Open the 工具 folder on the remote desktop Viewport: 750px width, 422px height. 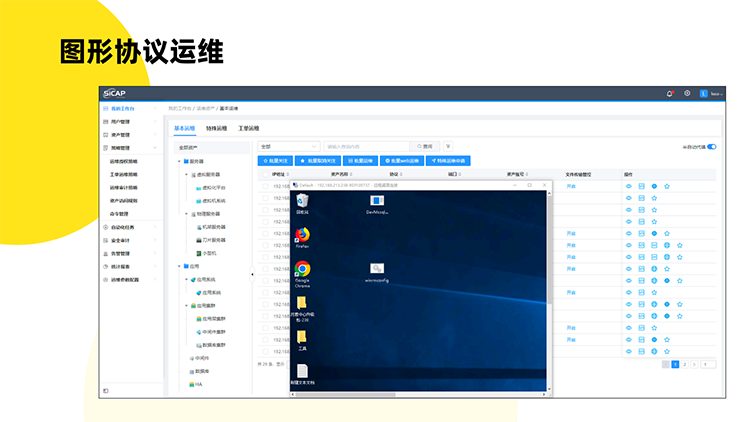(302, 337)
